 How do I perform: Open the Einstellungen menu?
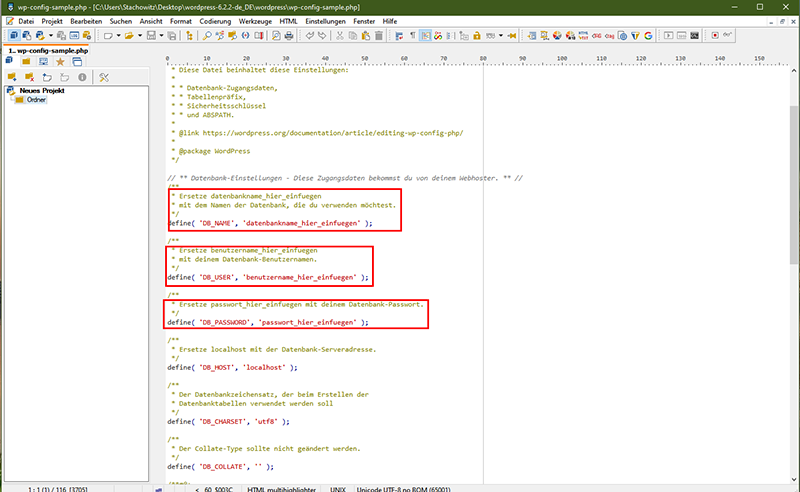coord(325,21)
